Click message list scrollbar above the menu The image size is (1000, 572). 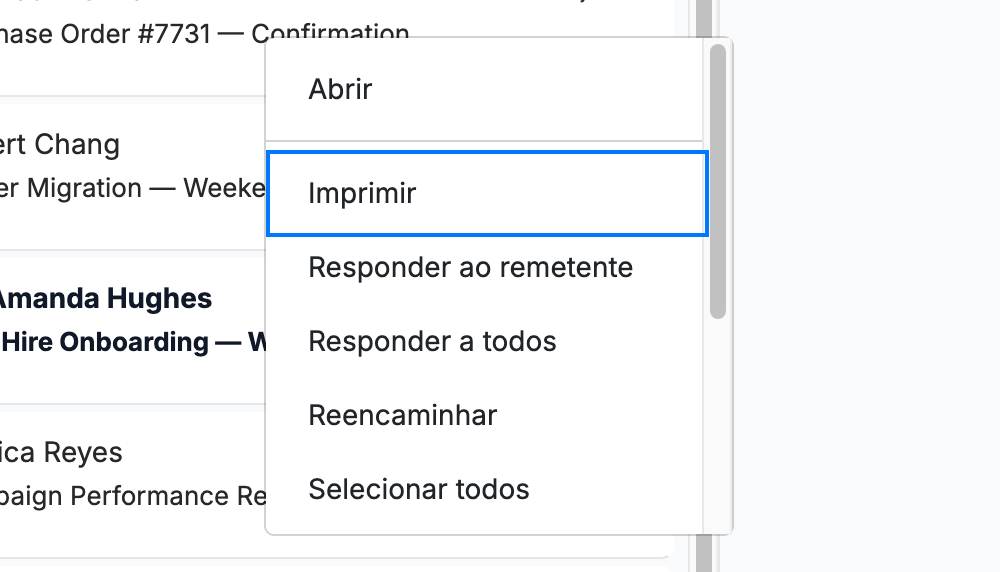703,18
